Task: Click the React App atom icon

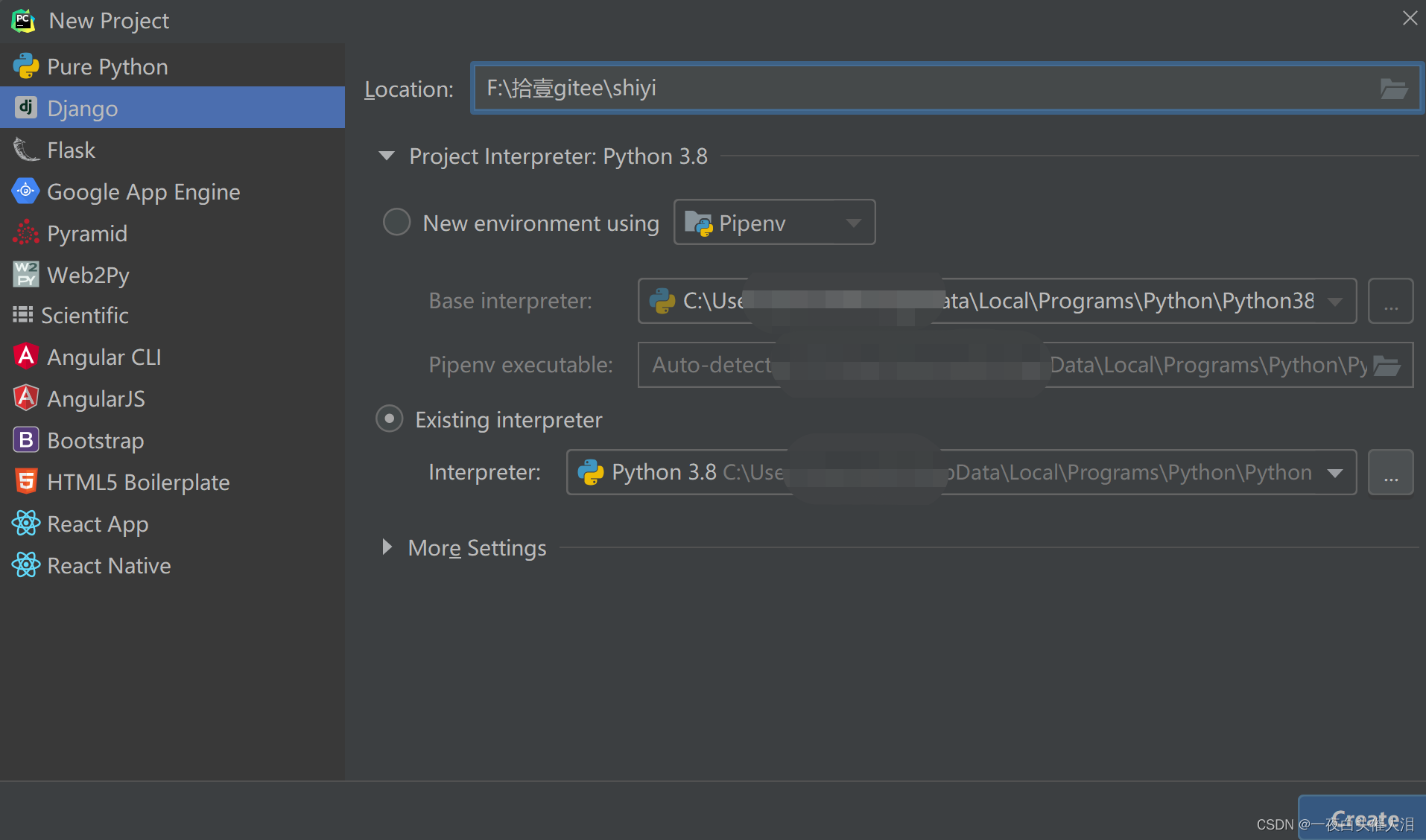Action: (x=25, y=524)
